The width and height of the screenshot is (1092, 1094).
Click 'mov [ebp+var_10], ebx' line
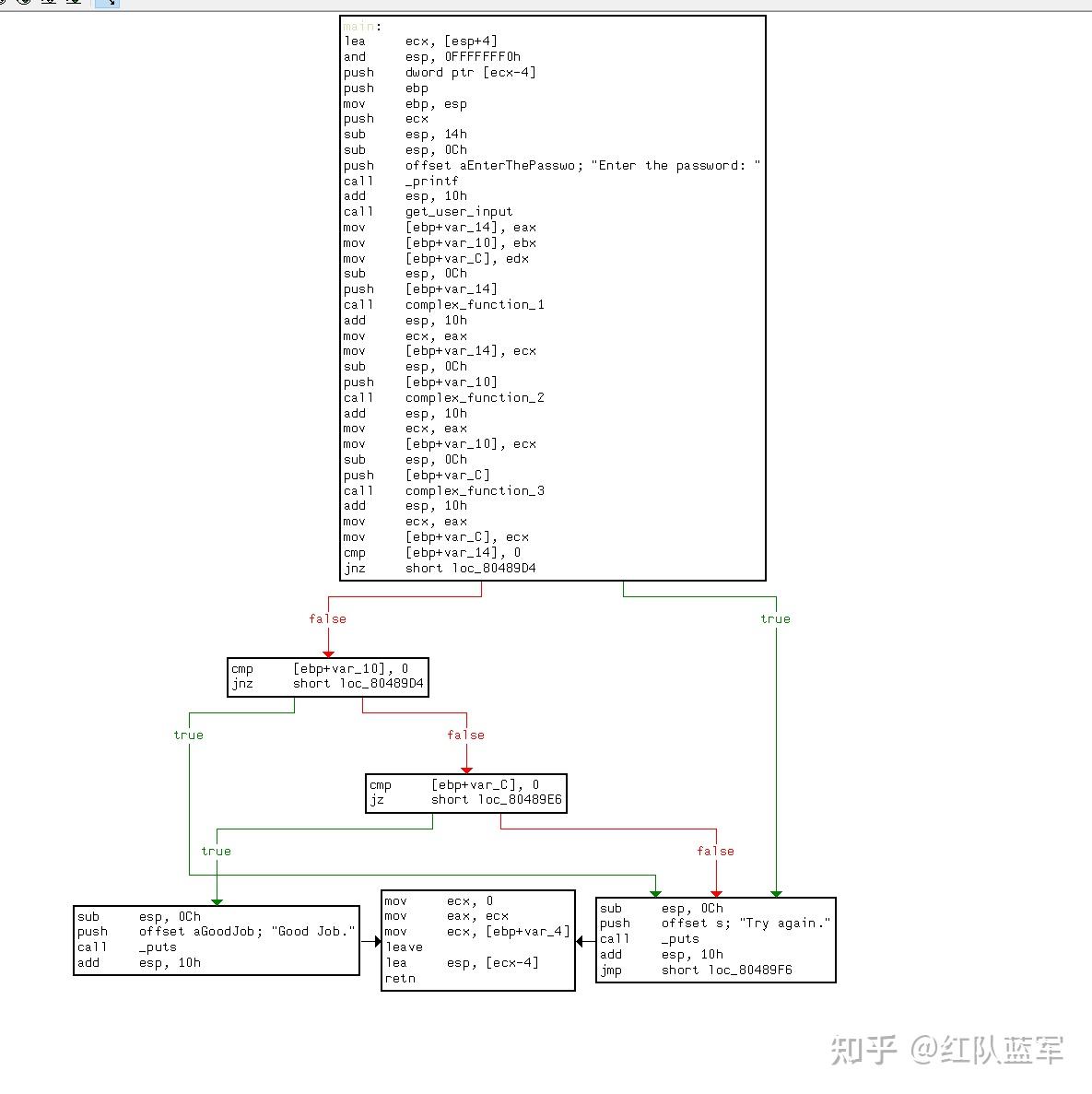(x=440, y=242)
